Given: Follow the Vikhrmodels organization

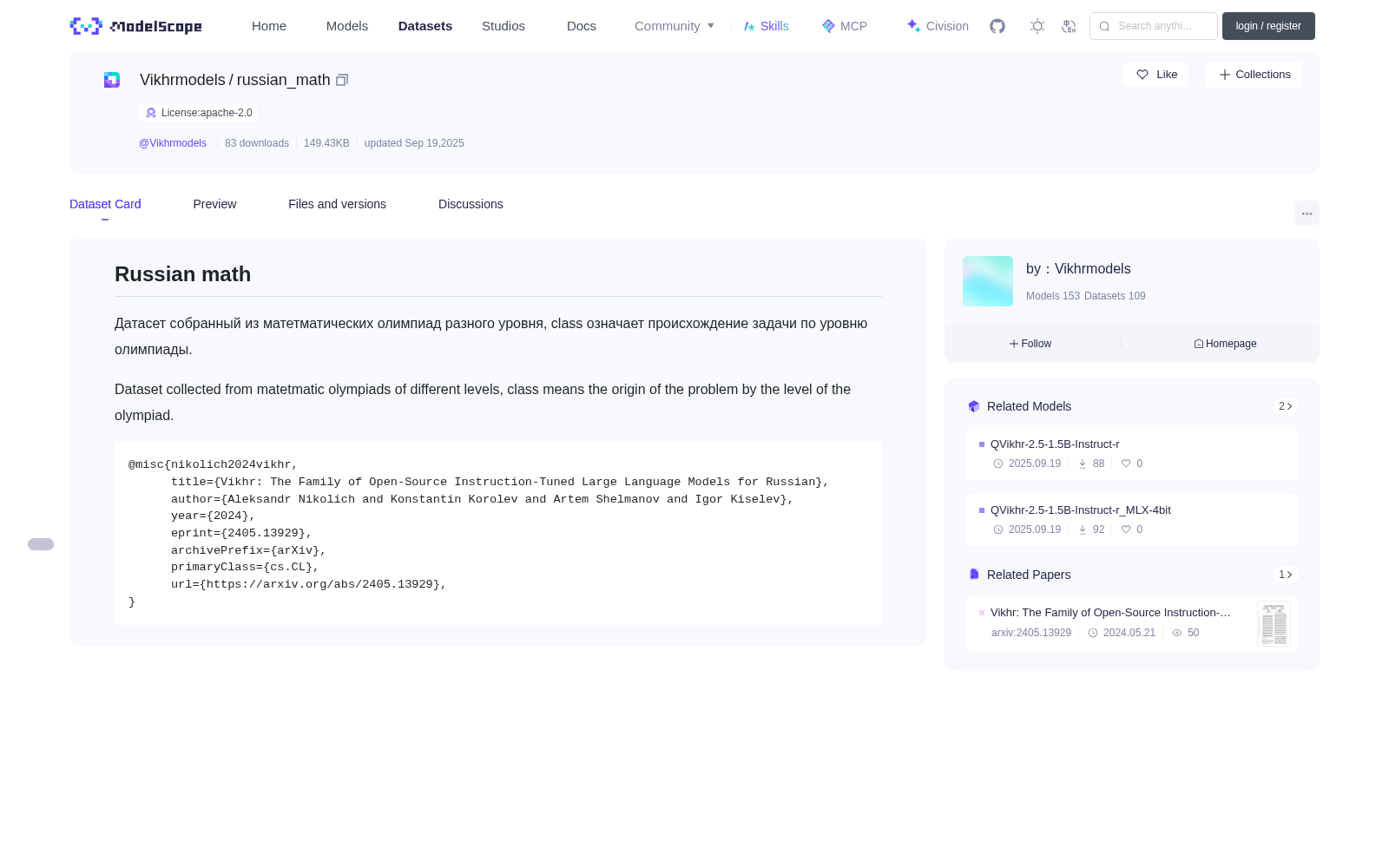Looking at the screenshot, I should pyautogui.click(x=1030, y=344).
